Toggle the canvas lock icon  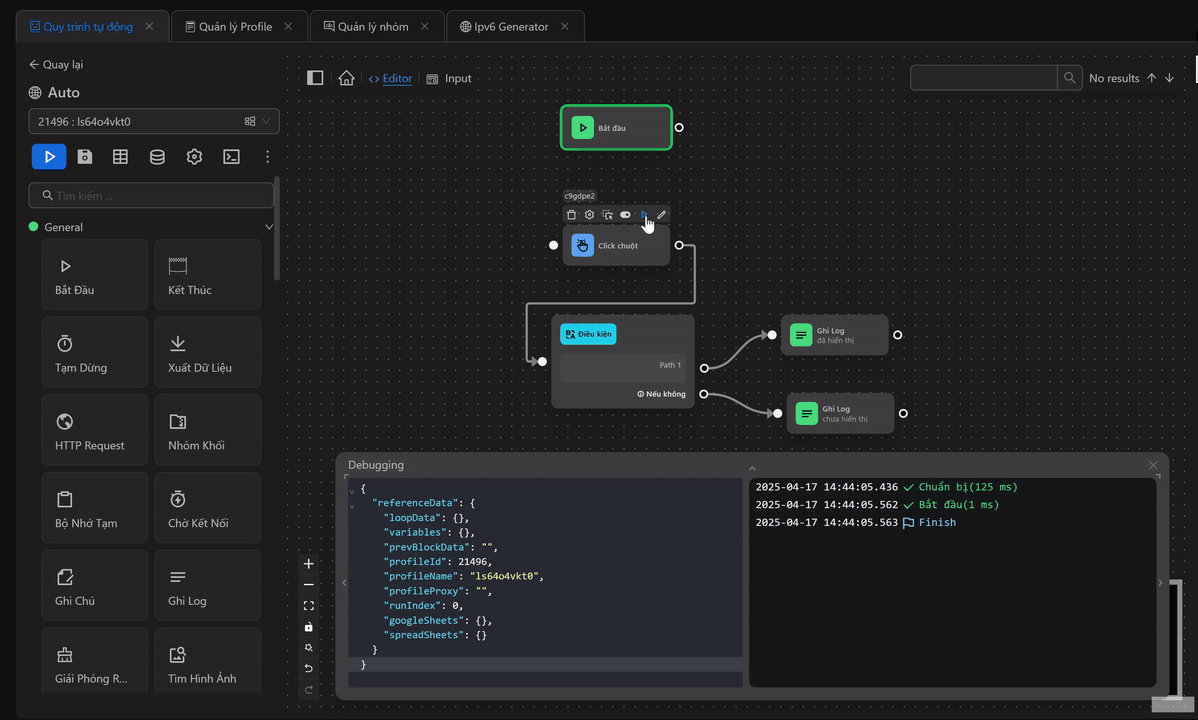309,627
